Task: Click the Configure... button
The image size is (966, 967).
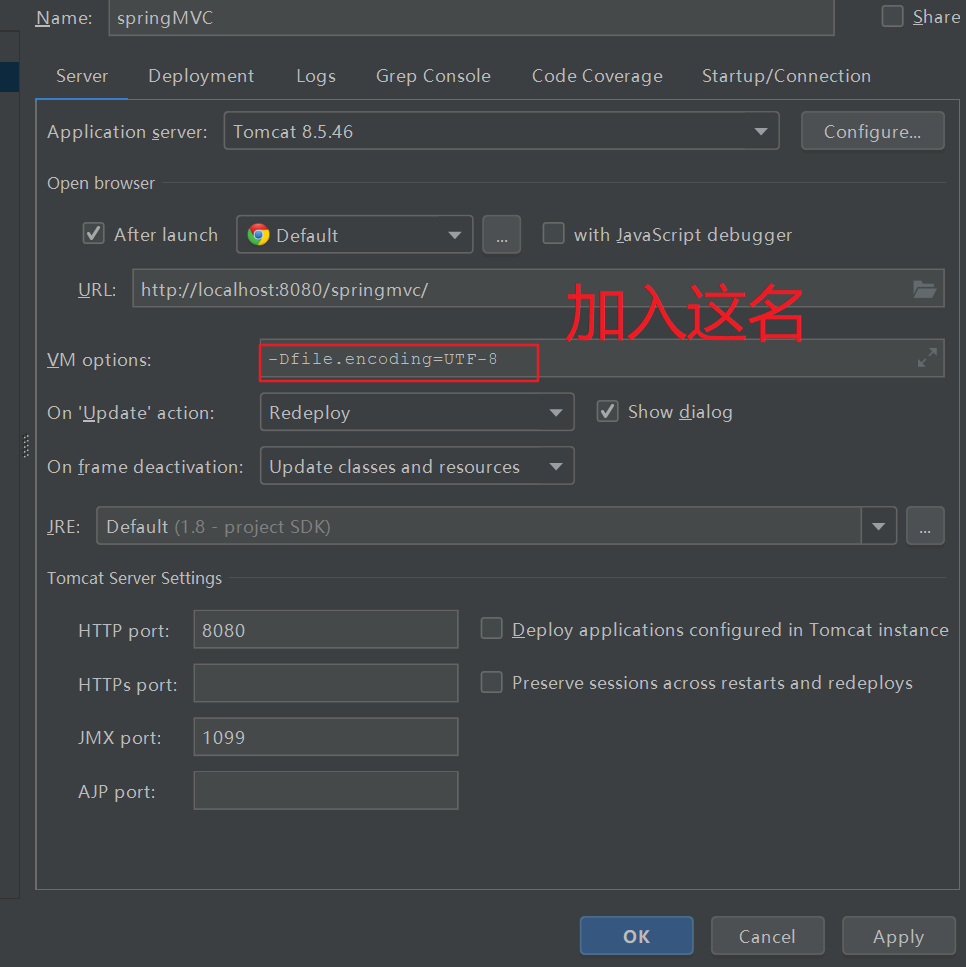Action: (872, 131)
